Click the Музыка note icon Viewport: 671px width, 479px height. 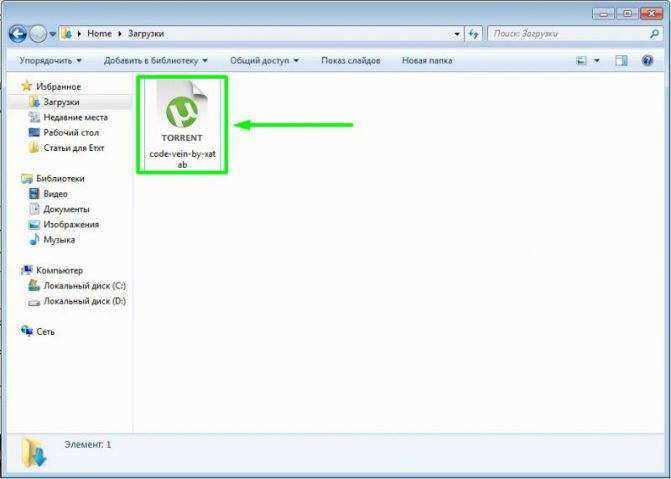34,240
